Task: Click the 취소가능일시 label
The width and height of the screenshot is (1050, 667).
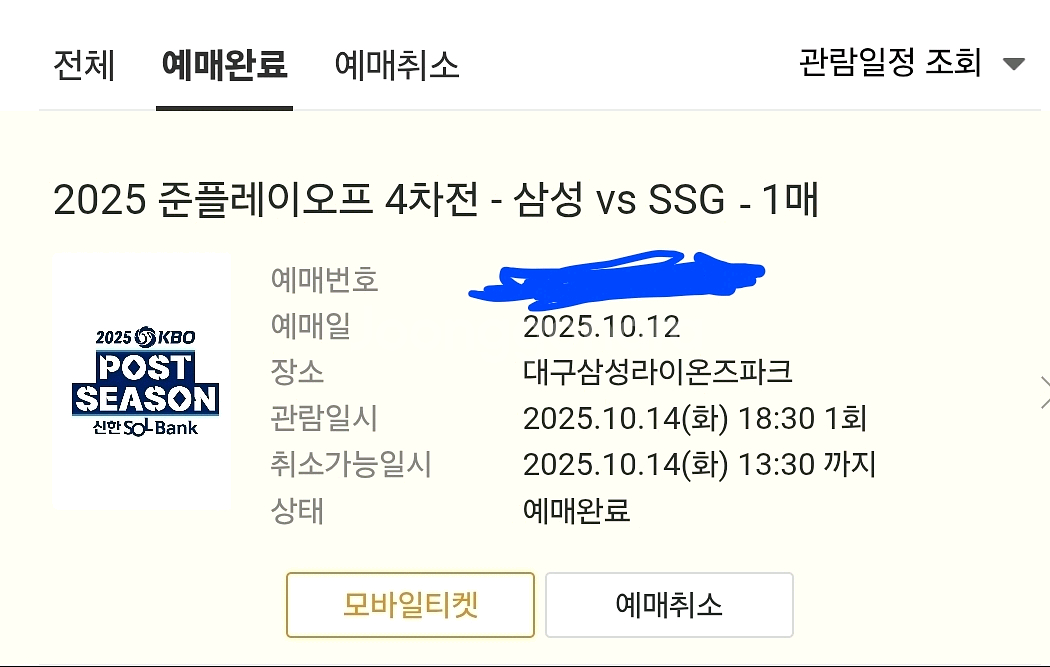Action: (351, 465)
